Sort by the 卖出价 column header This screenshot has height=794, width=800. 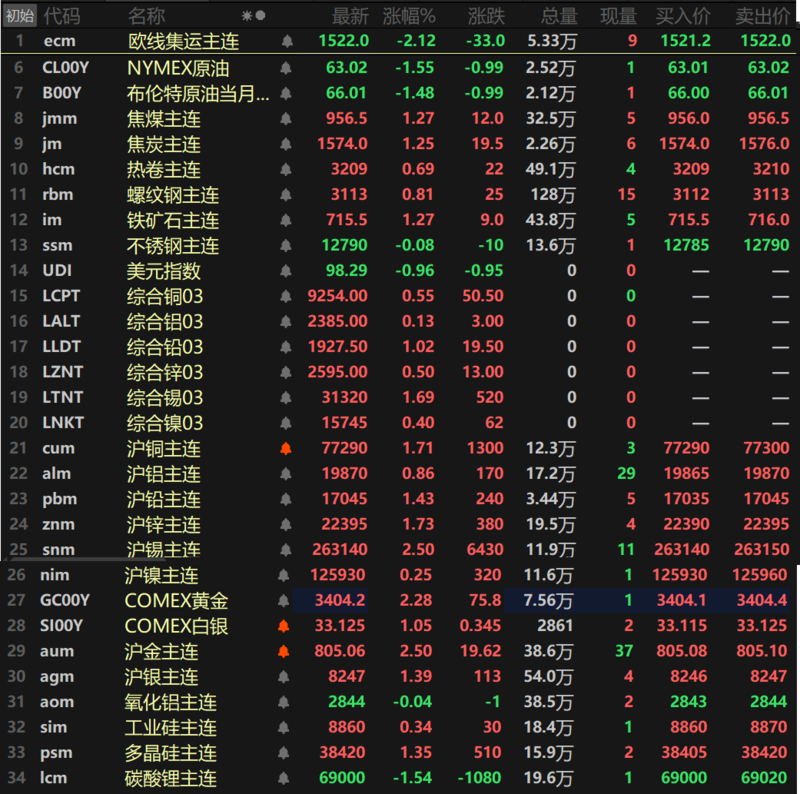[762, 16]
